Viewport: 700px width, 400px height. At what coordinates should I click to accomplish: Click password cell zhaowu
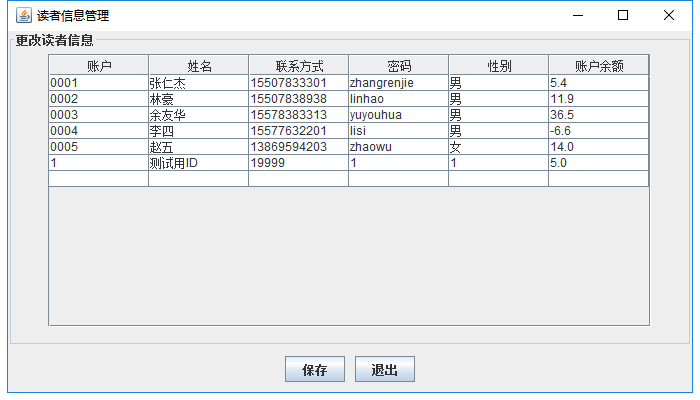pos(399,147)
